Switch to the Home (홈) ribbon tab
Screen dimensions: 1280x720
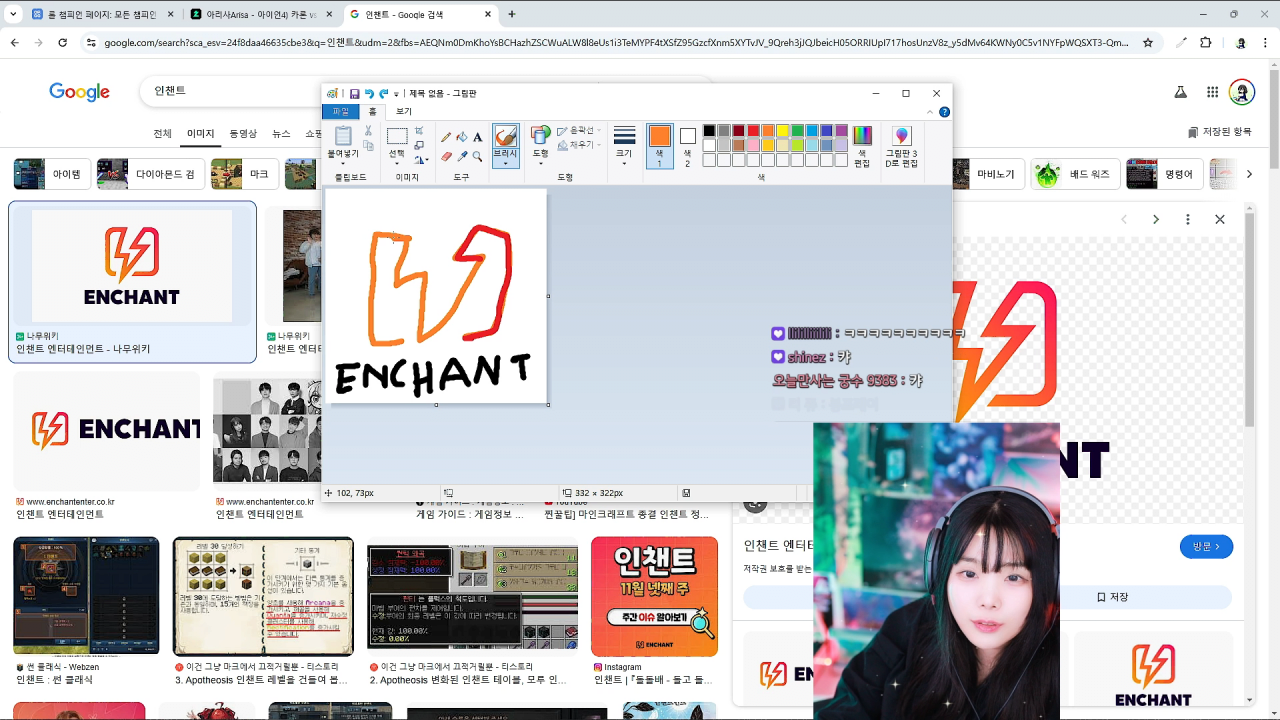373,112
